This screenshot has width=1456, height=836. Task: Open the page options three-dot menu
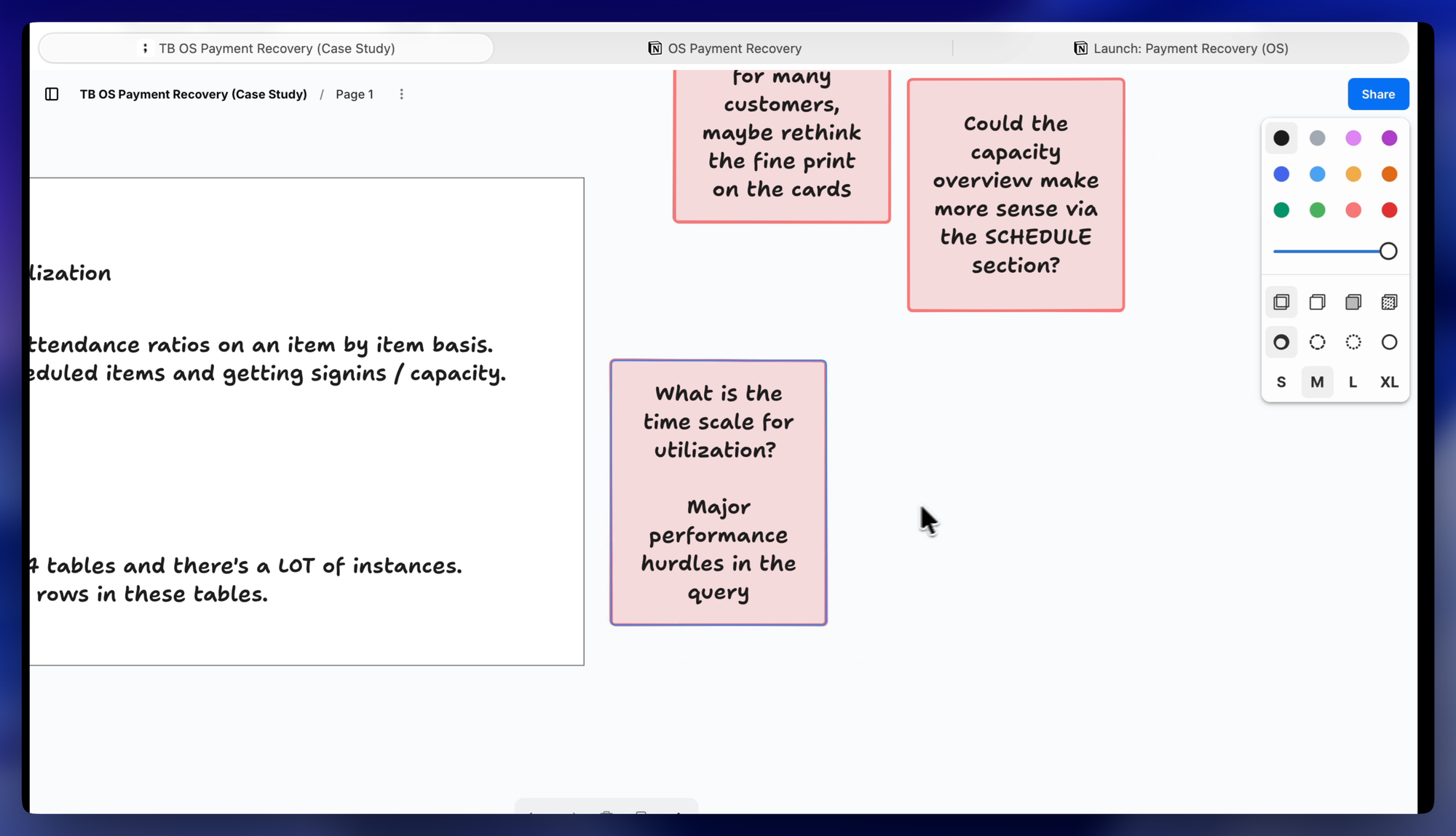click(x=401, y=94)
